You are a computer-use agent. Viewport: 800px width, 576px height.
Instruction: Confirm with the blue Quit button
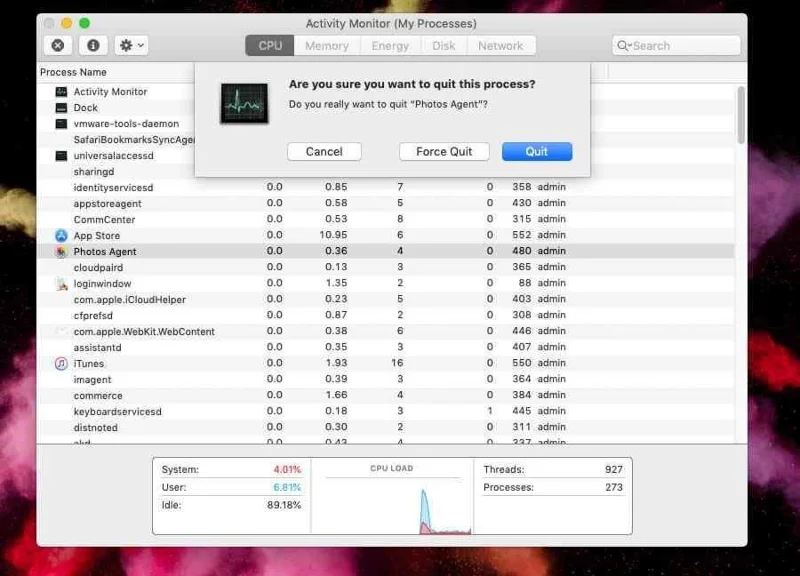(x=537, y=151)
